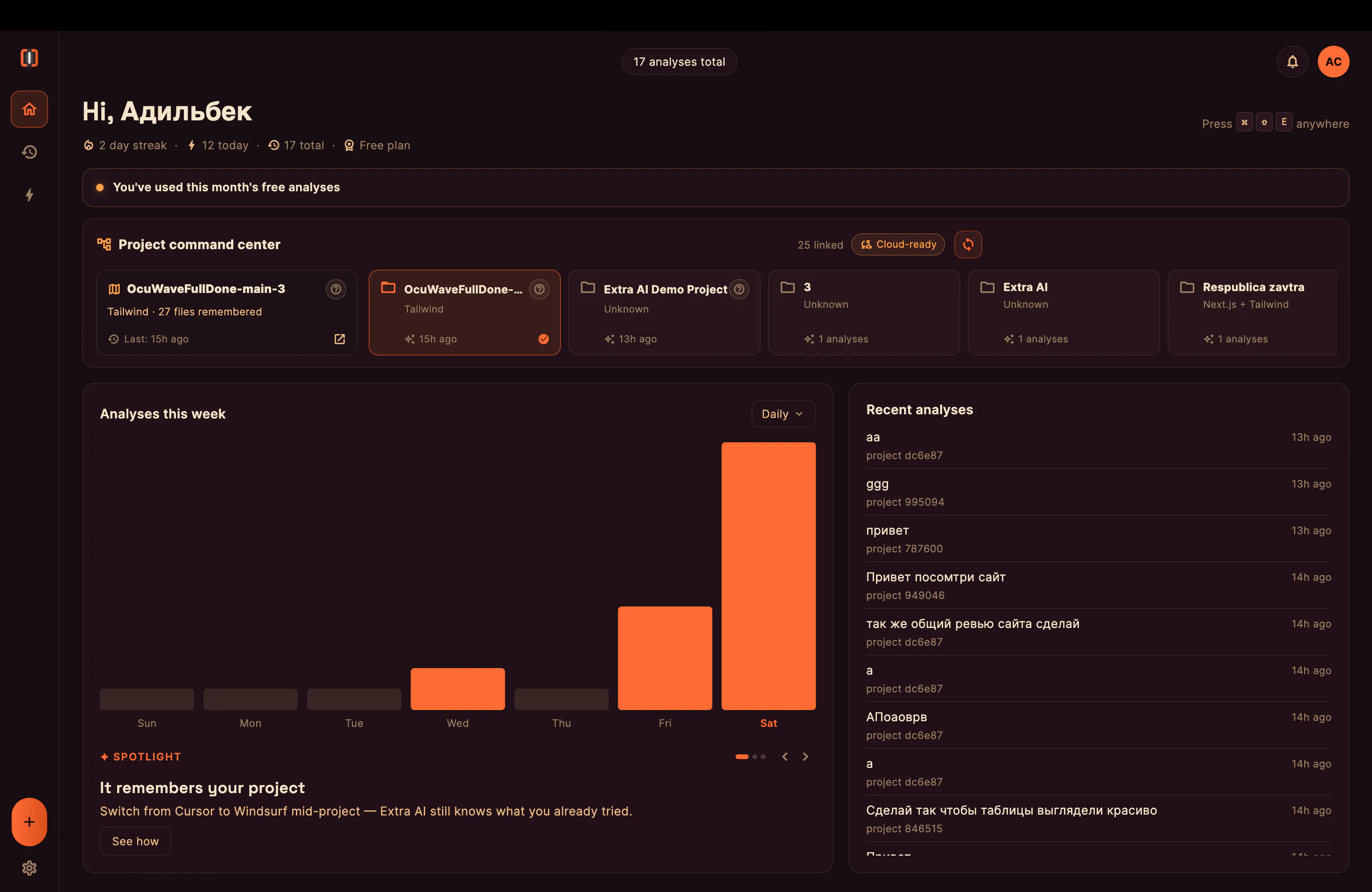The height and width of the screenshot is (892, 1372).
Task: Select the Respublica zavtra project card
Action: point(1253,312)
